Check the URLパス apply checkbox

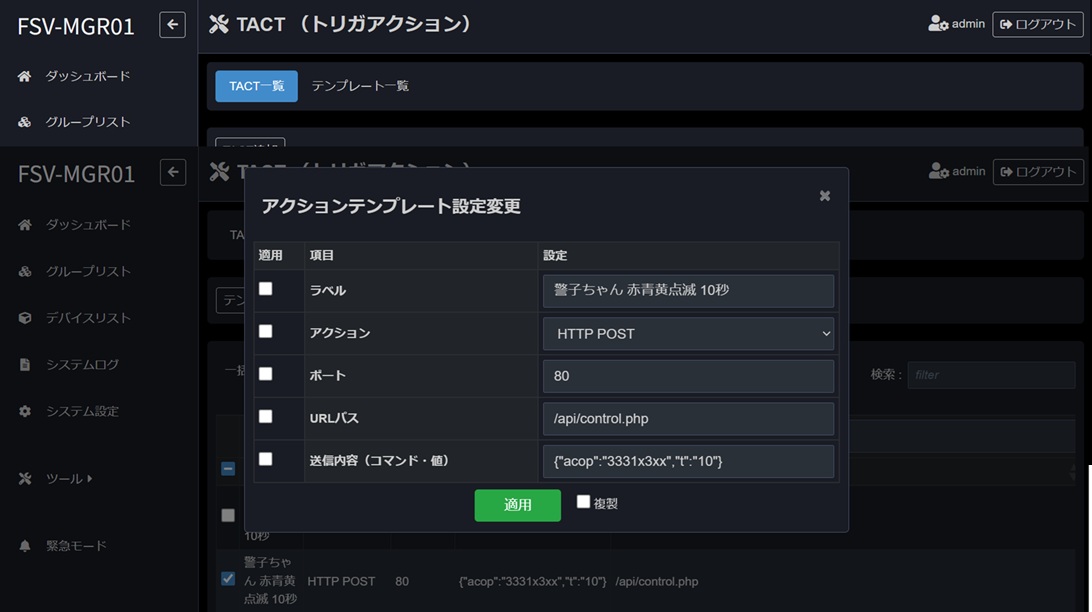click(x=265, y=416)
